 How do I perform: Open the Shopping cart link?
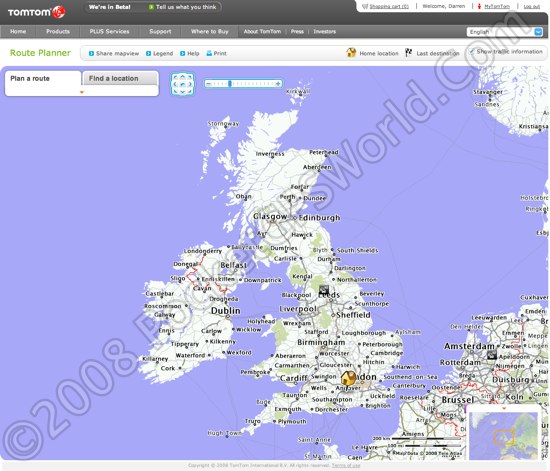click(x=389, y=6)
